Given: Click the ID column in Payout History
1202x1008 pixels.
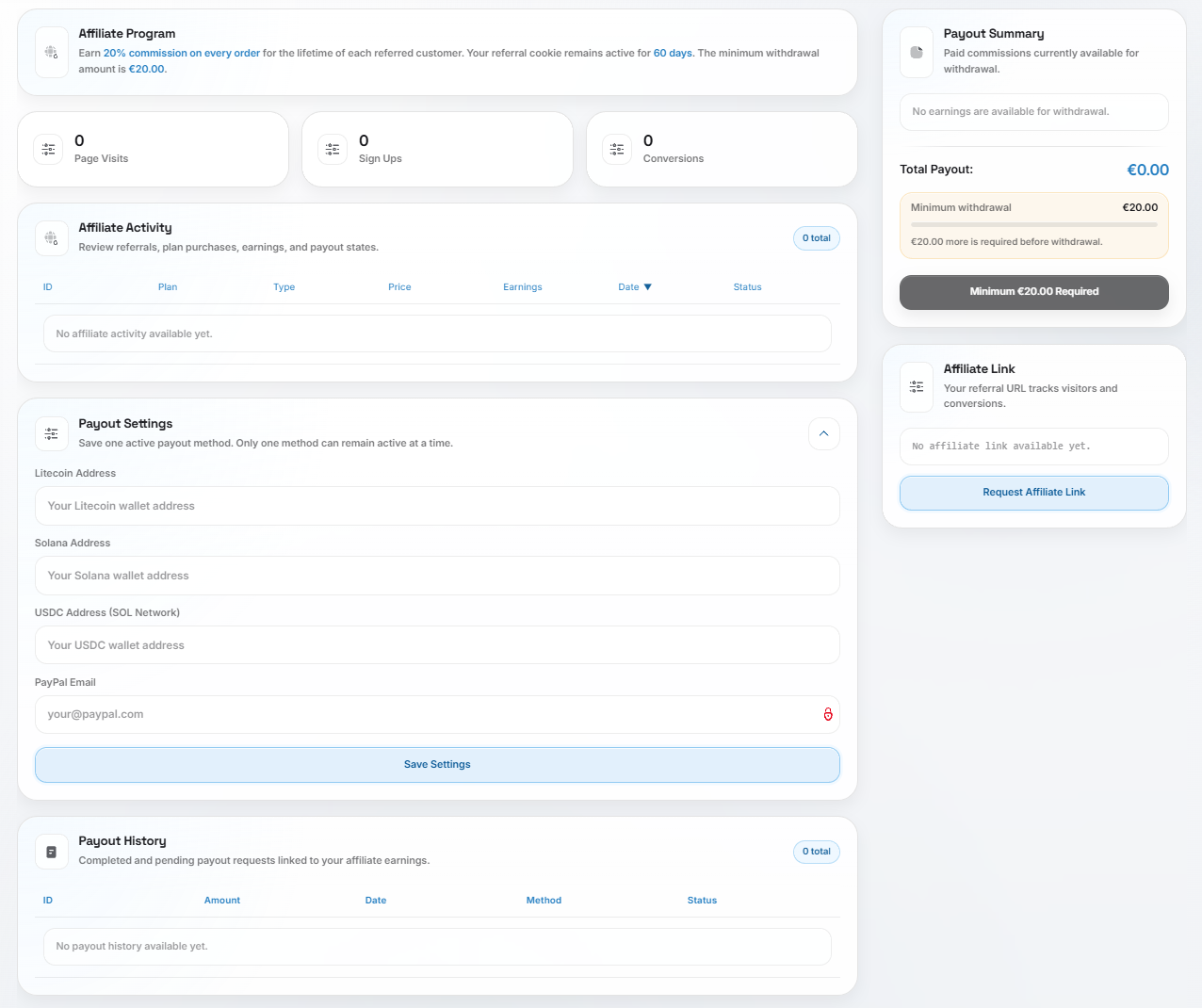Looking at the screenshot, I should pos(48,901).
